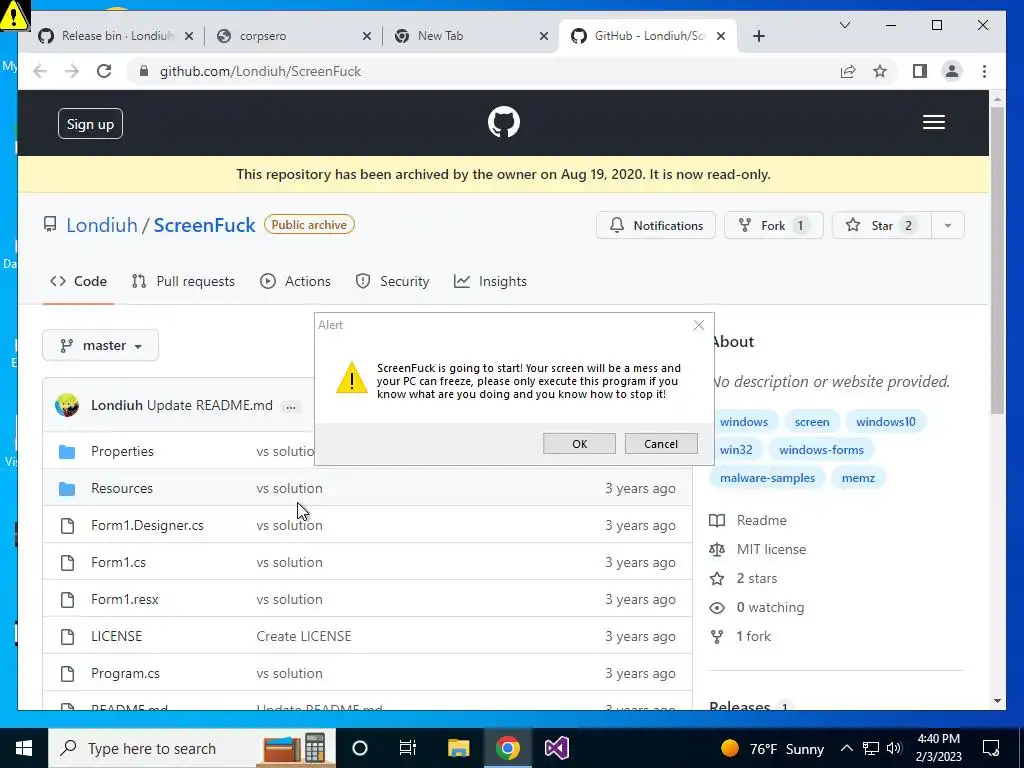The width and height of the screenshot is (1024, 768).
Task: Go back using the browser back arrow
Action: point(40,71)
